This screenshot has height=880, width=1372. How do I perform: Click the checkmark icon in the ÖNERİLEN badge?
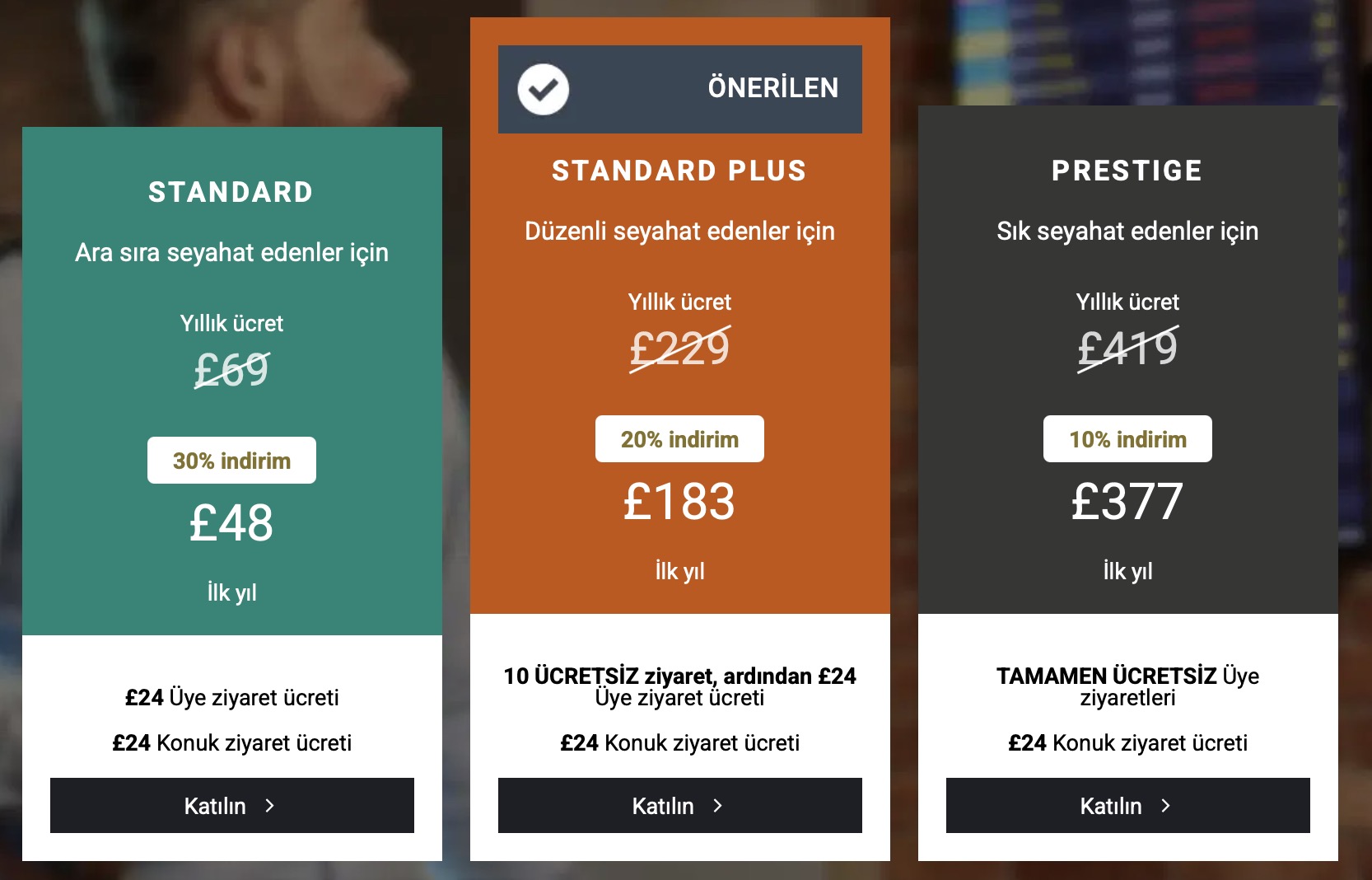[x=543, y=89]
